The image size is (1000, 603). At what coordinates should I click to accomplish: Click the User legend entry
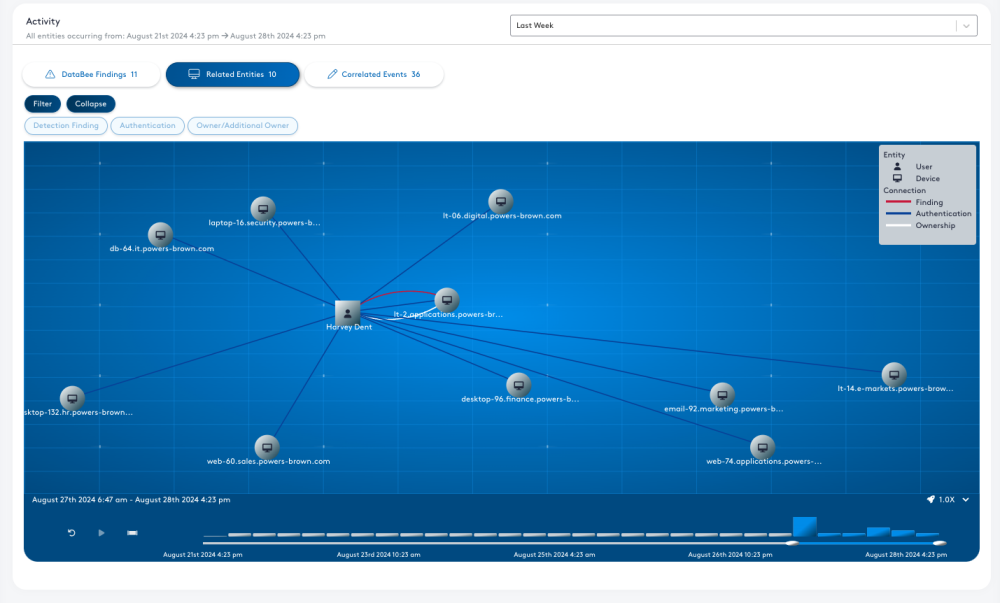(912, 166)
